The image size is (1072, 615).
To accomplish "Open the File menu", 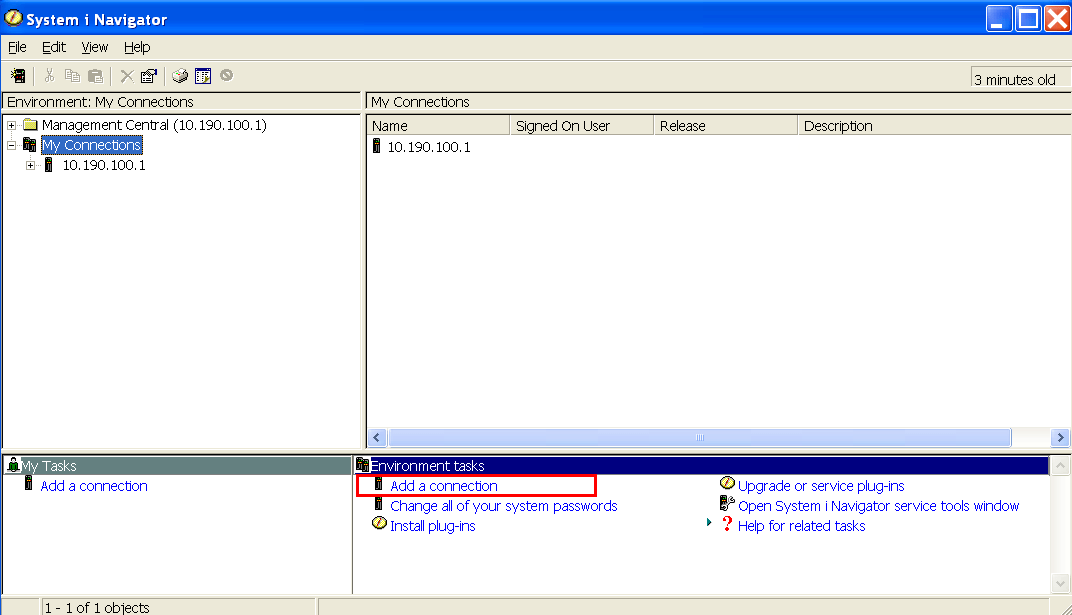I will click(x=17, y=47).
